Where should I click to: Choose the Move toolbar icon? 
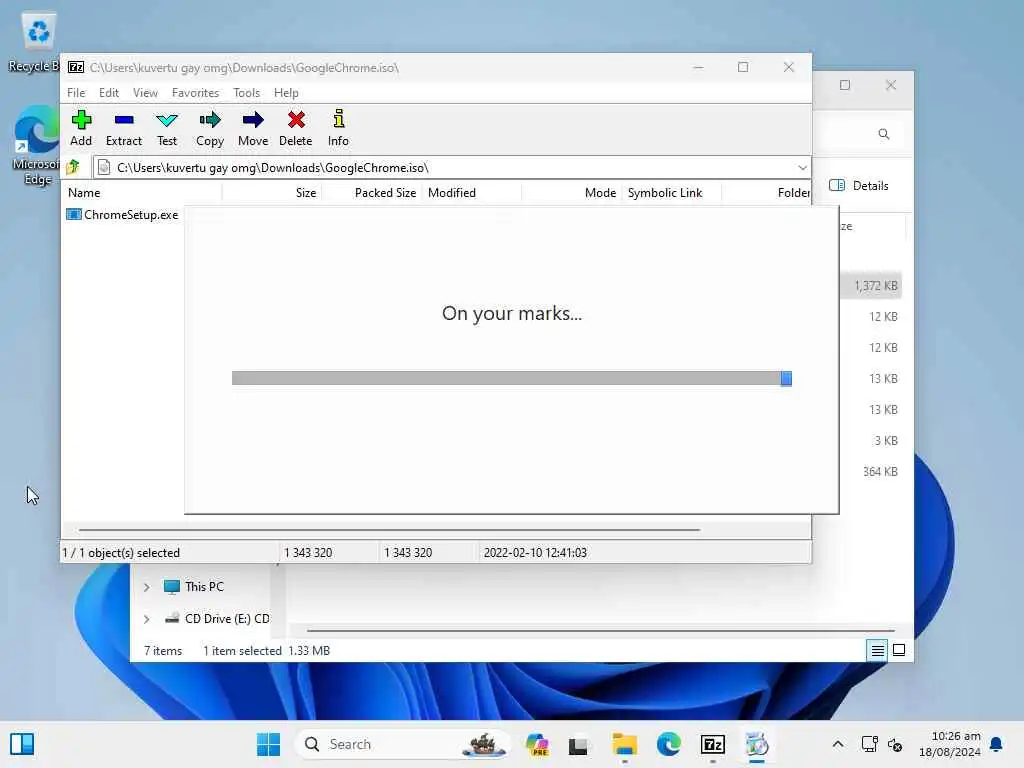[x=253, y=127]
